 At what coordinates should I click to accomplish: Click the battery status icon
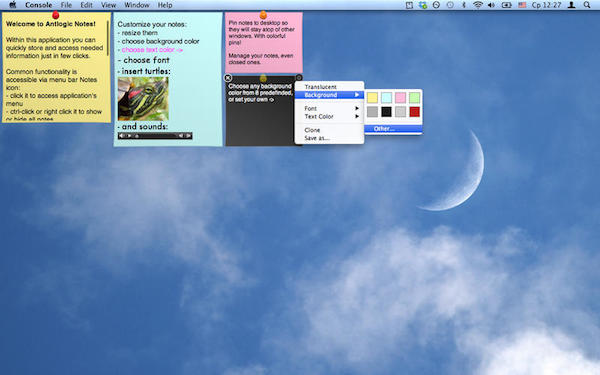click(x=506, y=5)
